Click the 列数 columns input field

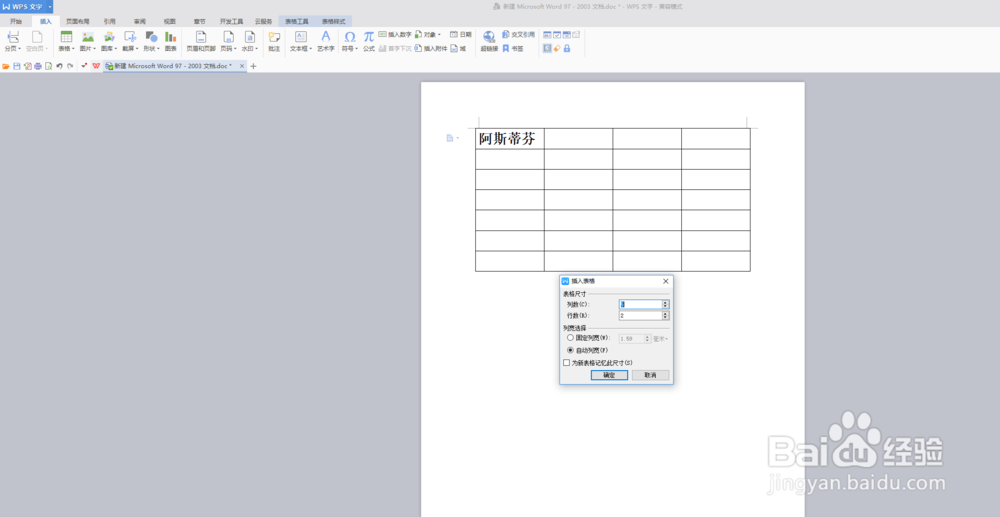tap(640, 304)
